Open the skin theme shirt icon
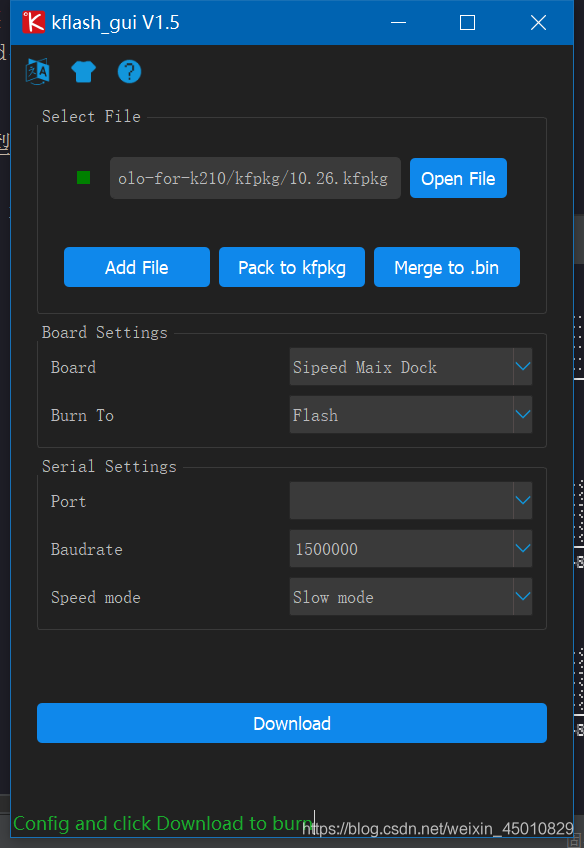 (83, 71)
